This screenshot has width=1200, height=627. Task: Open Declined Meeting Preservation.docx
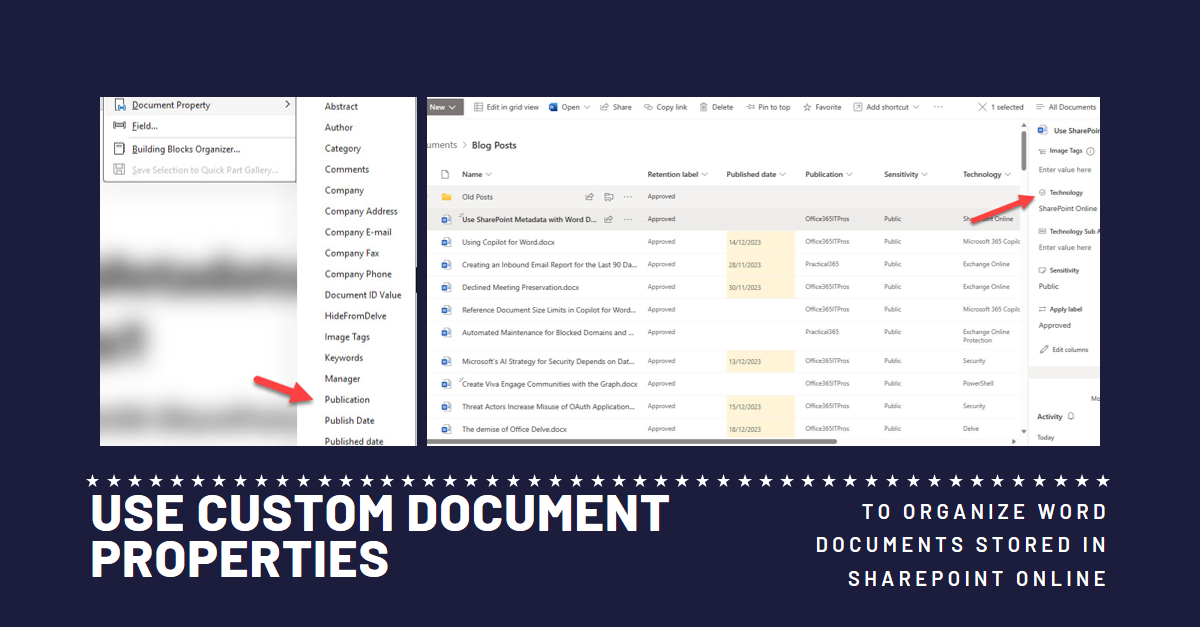click(520, 287)
